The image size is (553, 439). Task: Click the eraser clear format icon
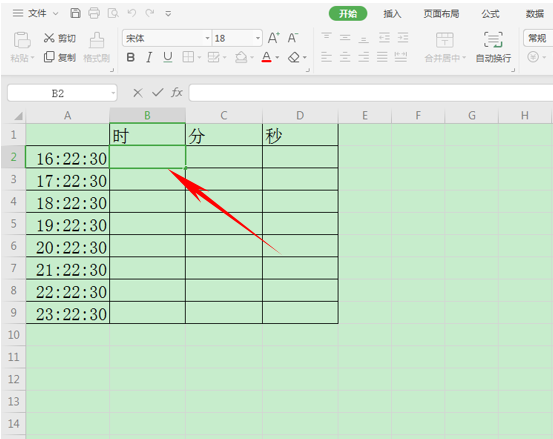[294, 57]
